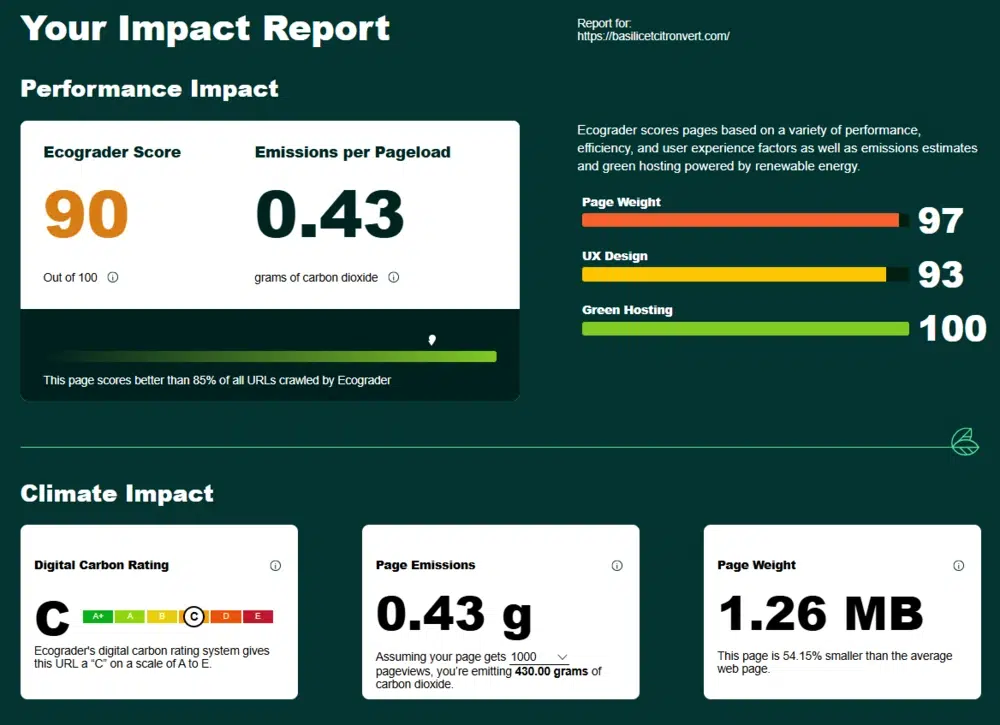
Task: Click the green percentile gradient bar
Action: [x=270, y=356]
